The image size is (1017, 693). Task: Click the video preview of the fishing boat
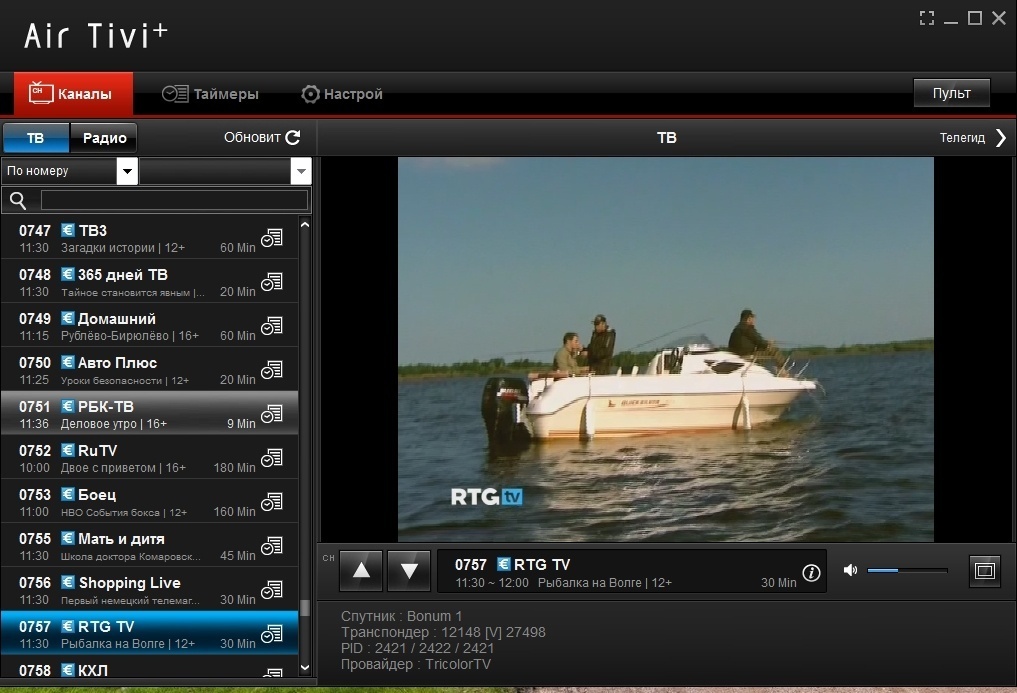(665, 349)
